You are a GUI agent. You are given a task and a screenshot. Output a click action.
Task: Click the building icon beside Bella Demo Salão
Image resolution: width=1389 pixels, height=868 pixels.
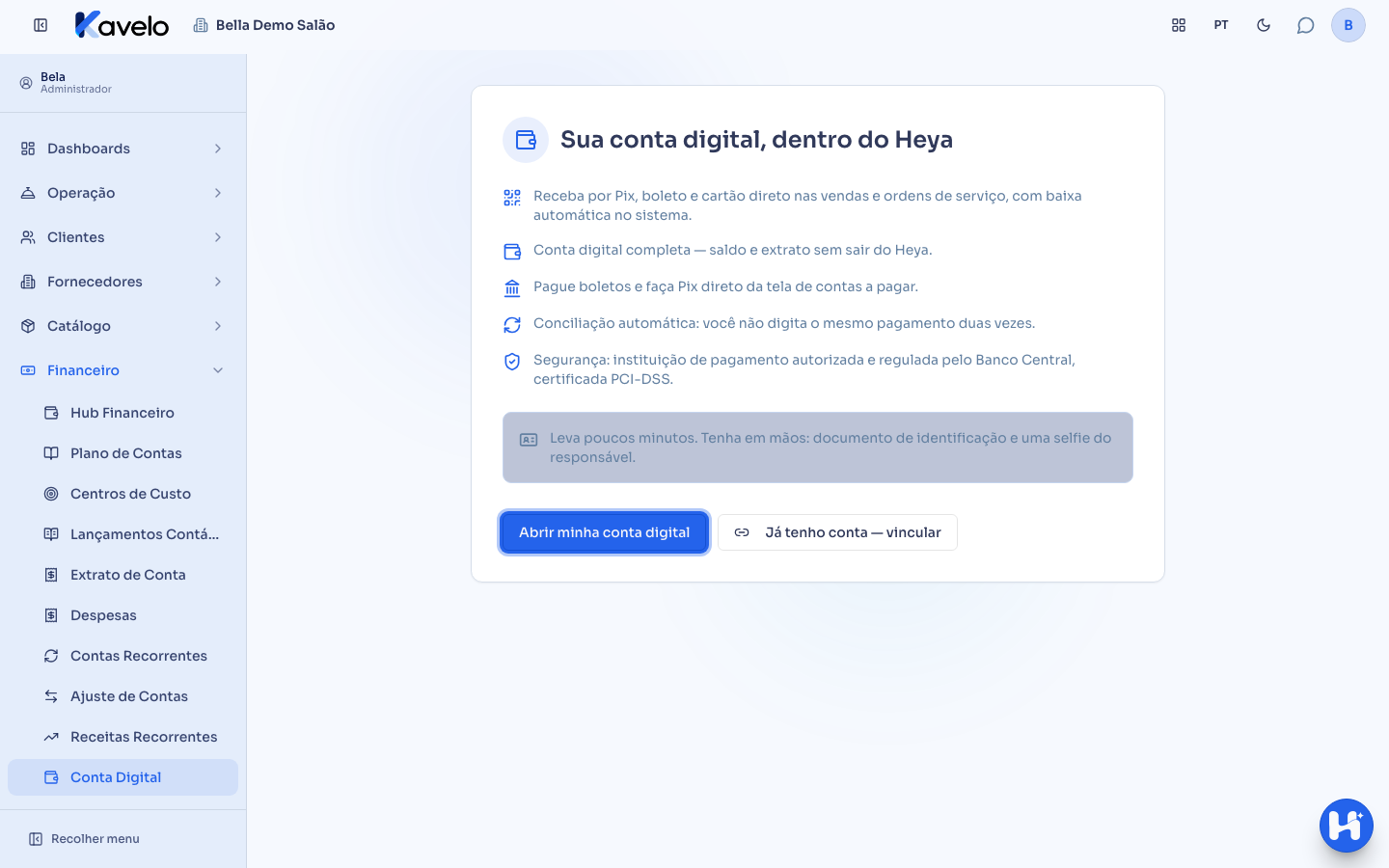click(201, 25)
